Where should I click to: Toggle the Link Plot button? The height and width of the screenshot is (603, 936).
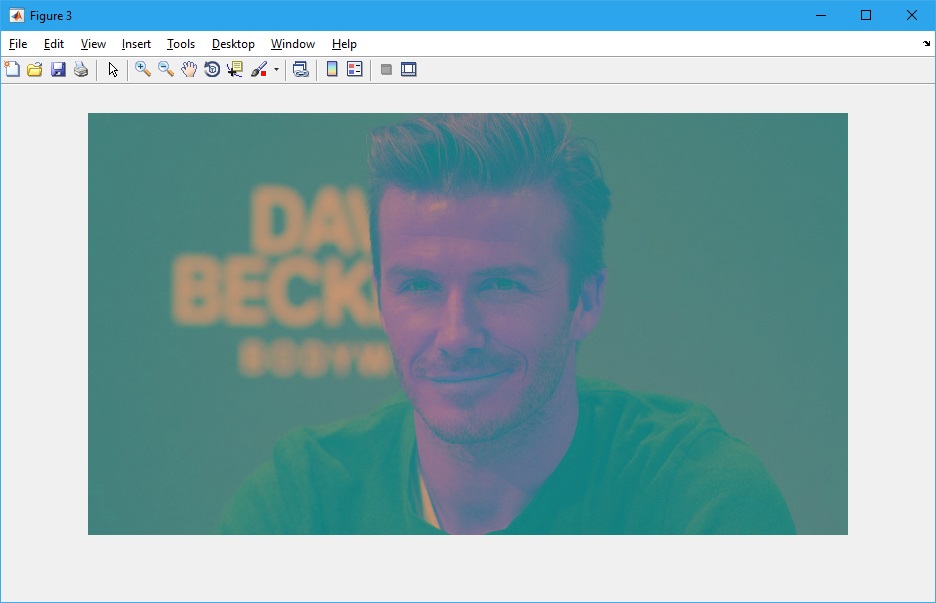(300, 70)
